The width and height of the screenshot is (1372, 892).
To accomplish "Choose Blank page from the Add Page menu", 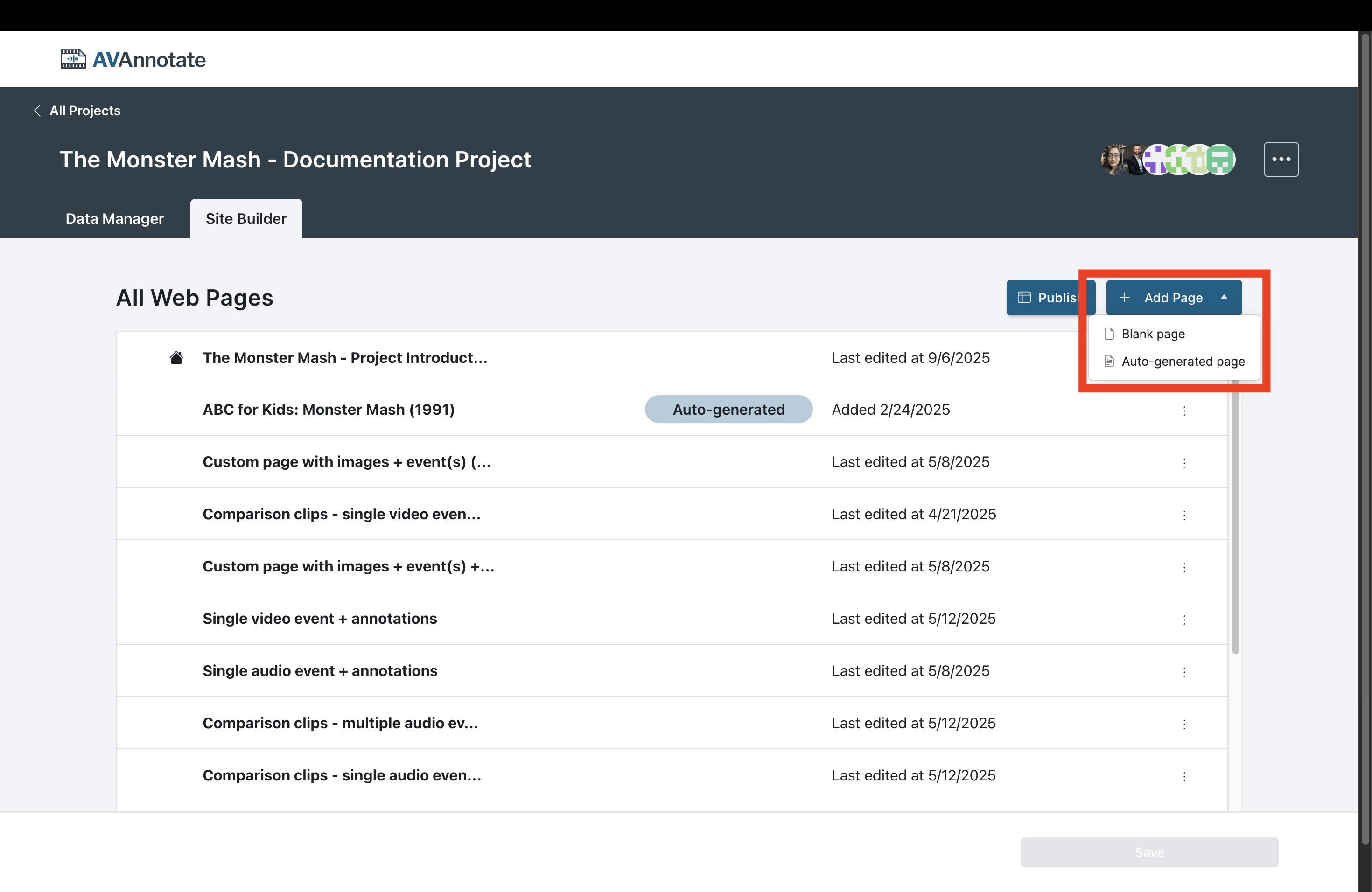I will tap(1153, 334).
